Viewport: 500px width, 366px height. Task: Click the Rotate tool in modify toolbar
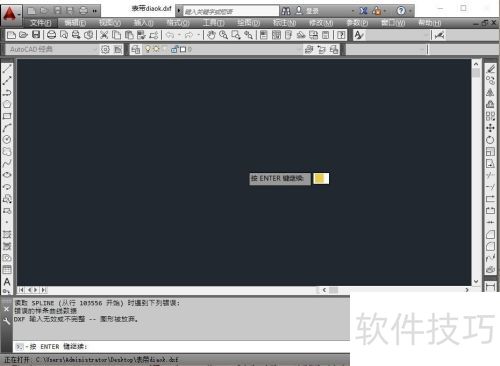(490, 140)
